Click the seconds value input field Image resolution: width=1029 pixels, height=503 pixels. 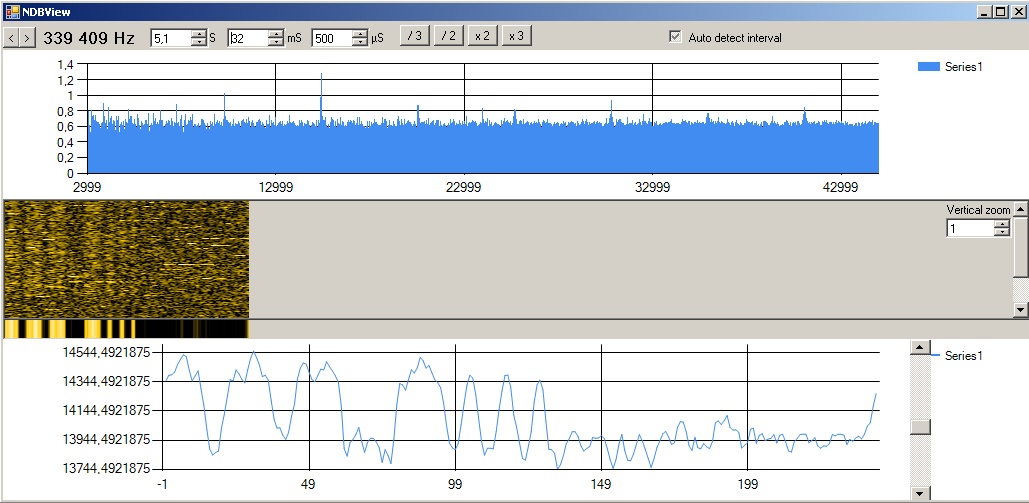tap(168, 38)
